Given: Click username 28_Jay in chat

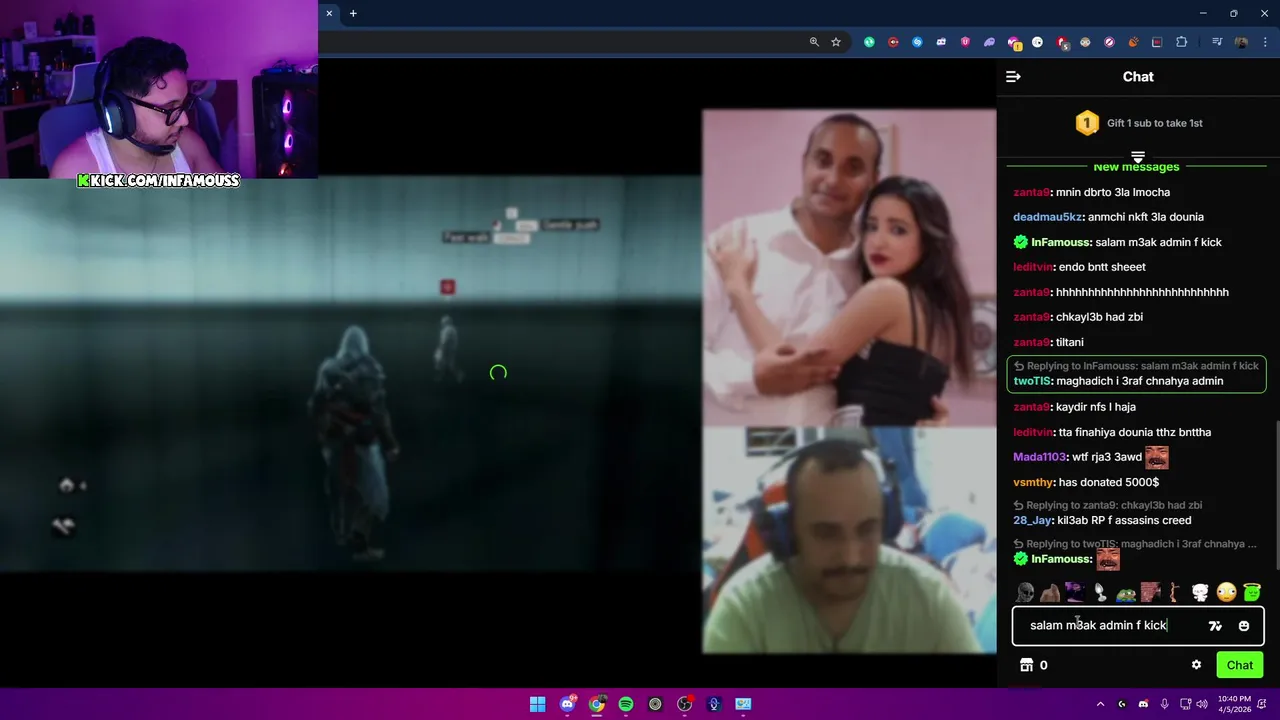Looking at the screenshot, I should pos(1031,520).
